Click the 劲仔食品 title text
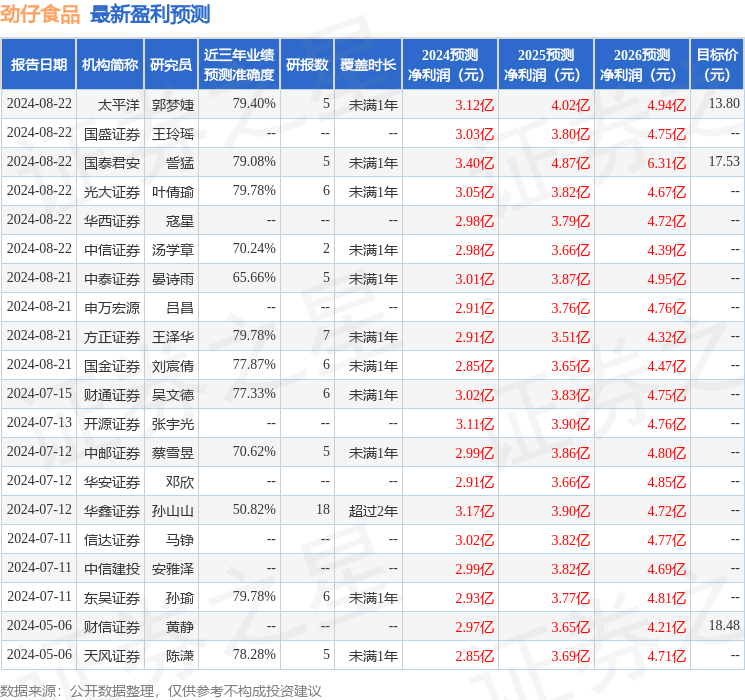 tap(40, 14)
